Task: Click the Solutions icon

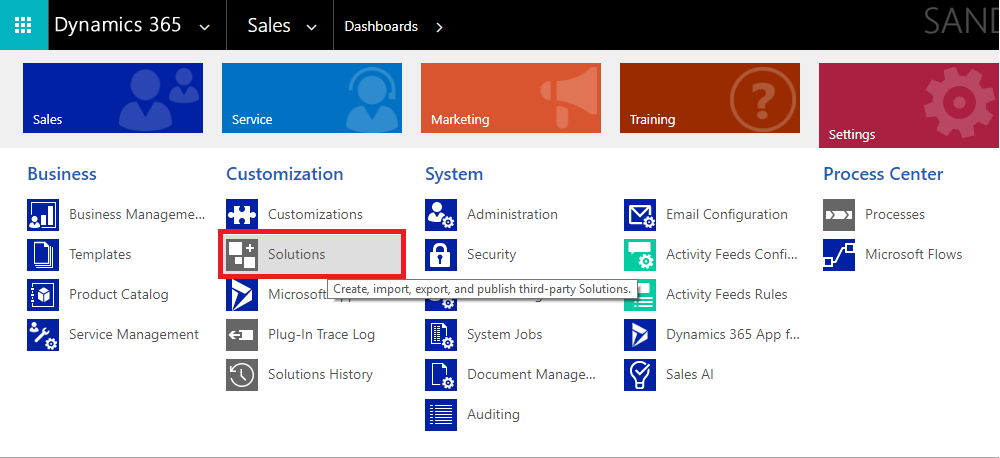Action: [x=242, y=255]
